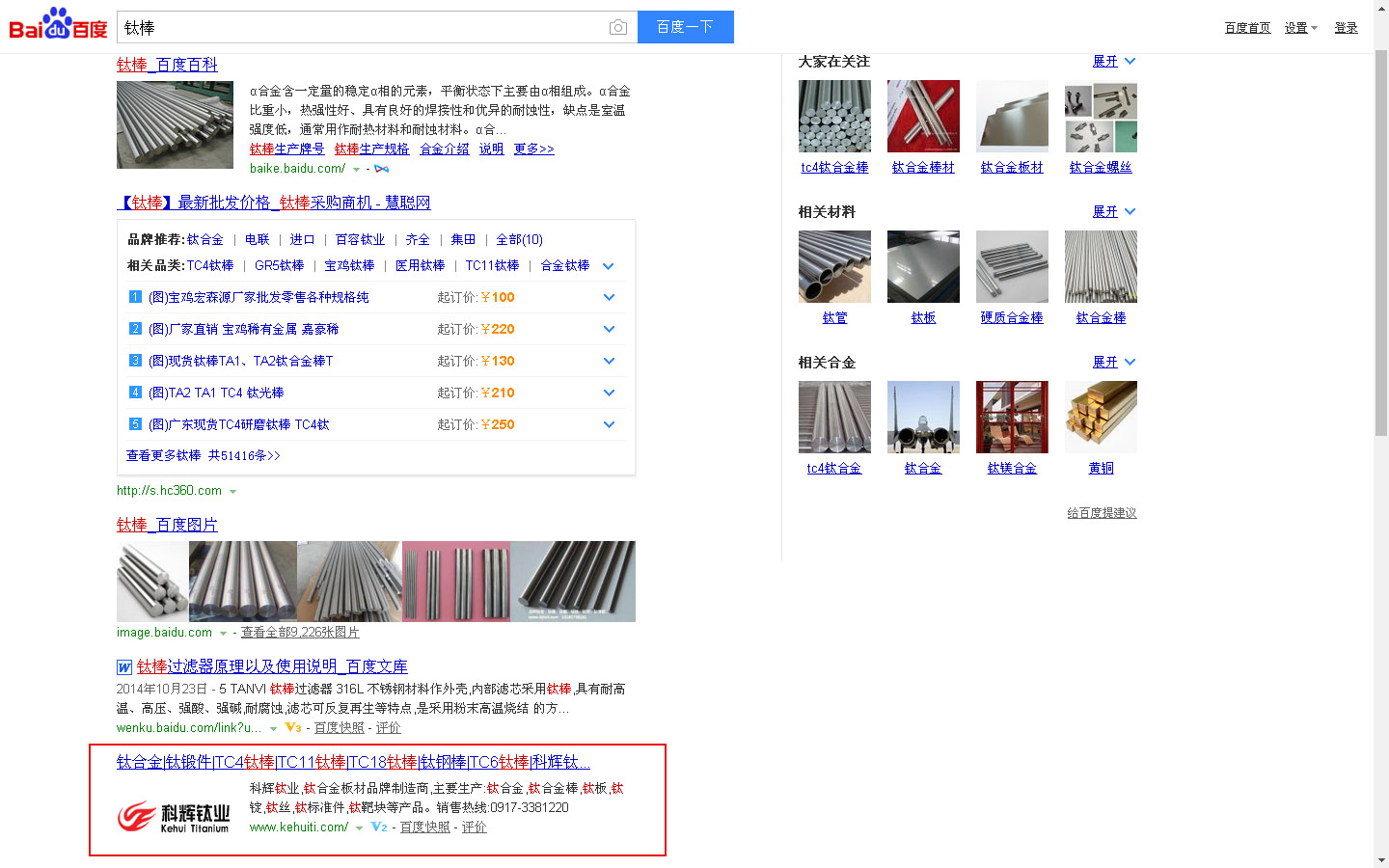The height and width of the screenshot is (868, 1389).
Task: Click the tc4钛合金棒 thumbnail image
Action: coord(834,116)
